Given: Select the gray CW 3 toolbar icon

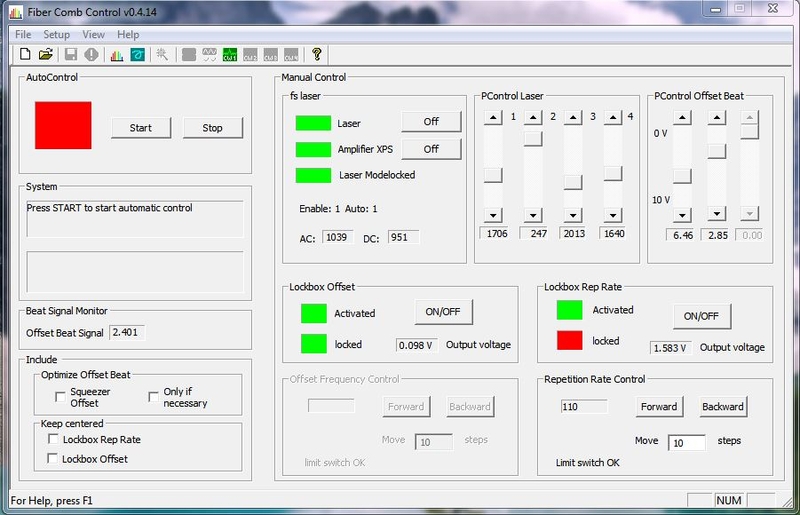Looking at the screenshot, I should pyautogui.click(x=270, y=55).
